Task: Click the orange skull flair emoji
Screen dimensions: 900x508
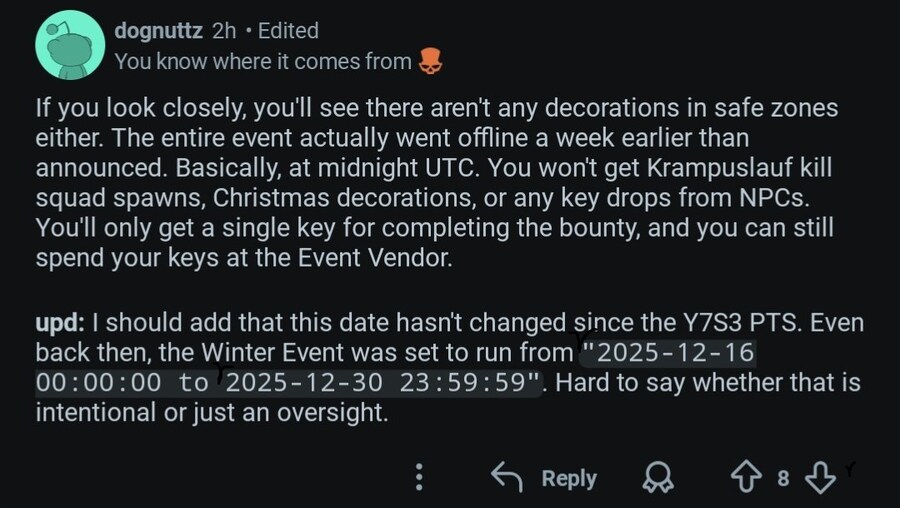Action: 429,62
